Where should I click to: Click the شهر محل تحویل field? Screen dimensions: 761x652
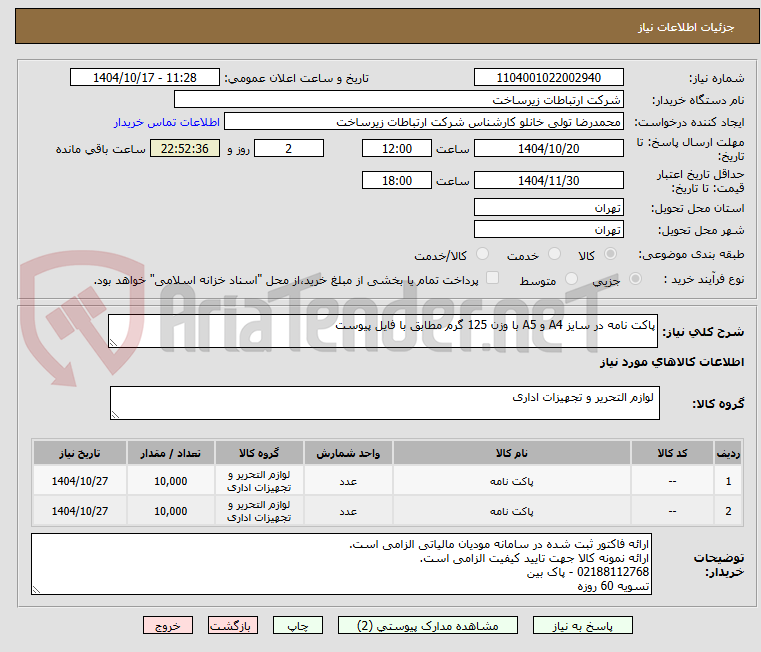548,229
